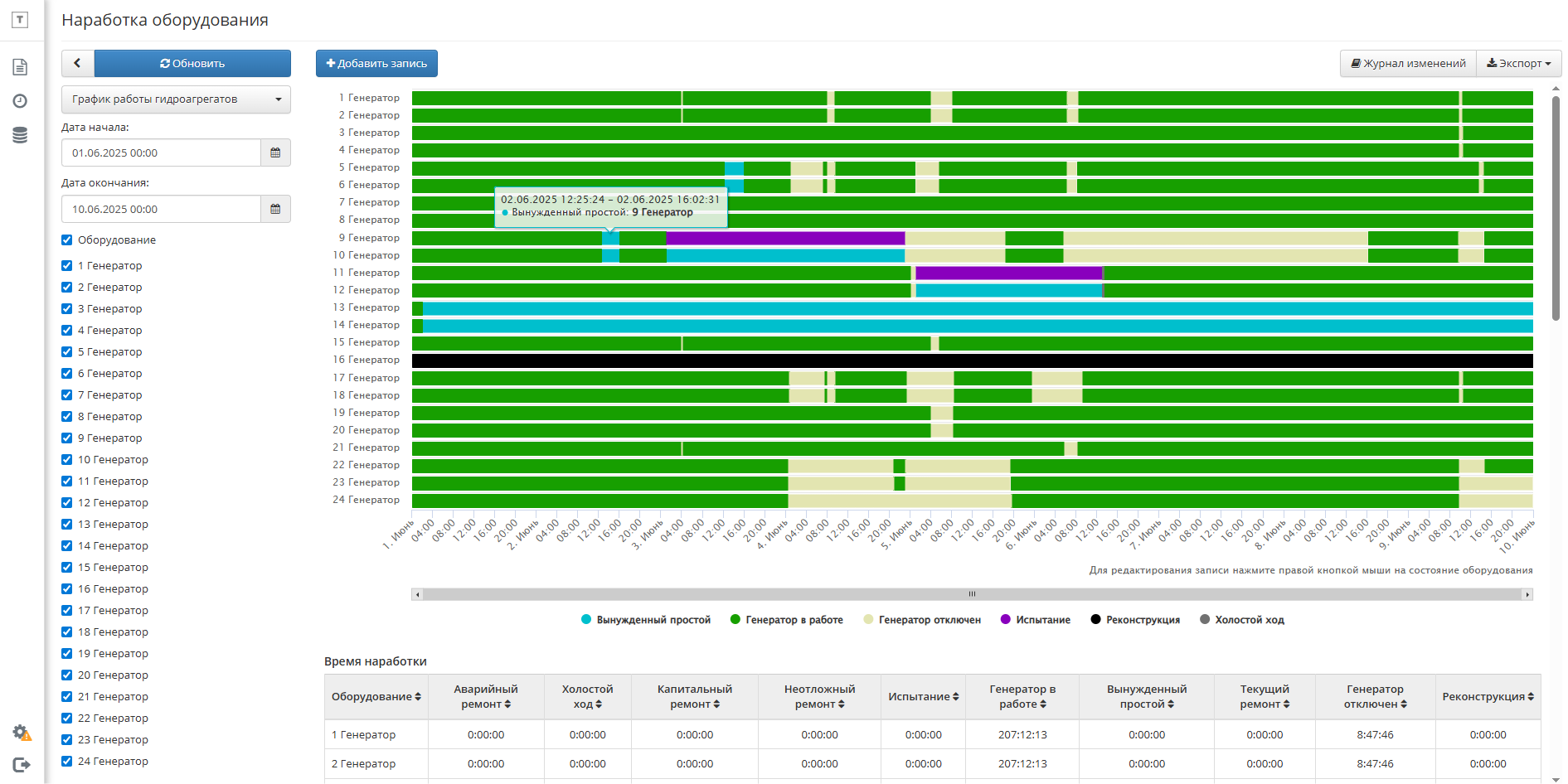Open the clock history icon in sidebar
This screenshot has height=784, width=1568.
tap(20, 101)
